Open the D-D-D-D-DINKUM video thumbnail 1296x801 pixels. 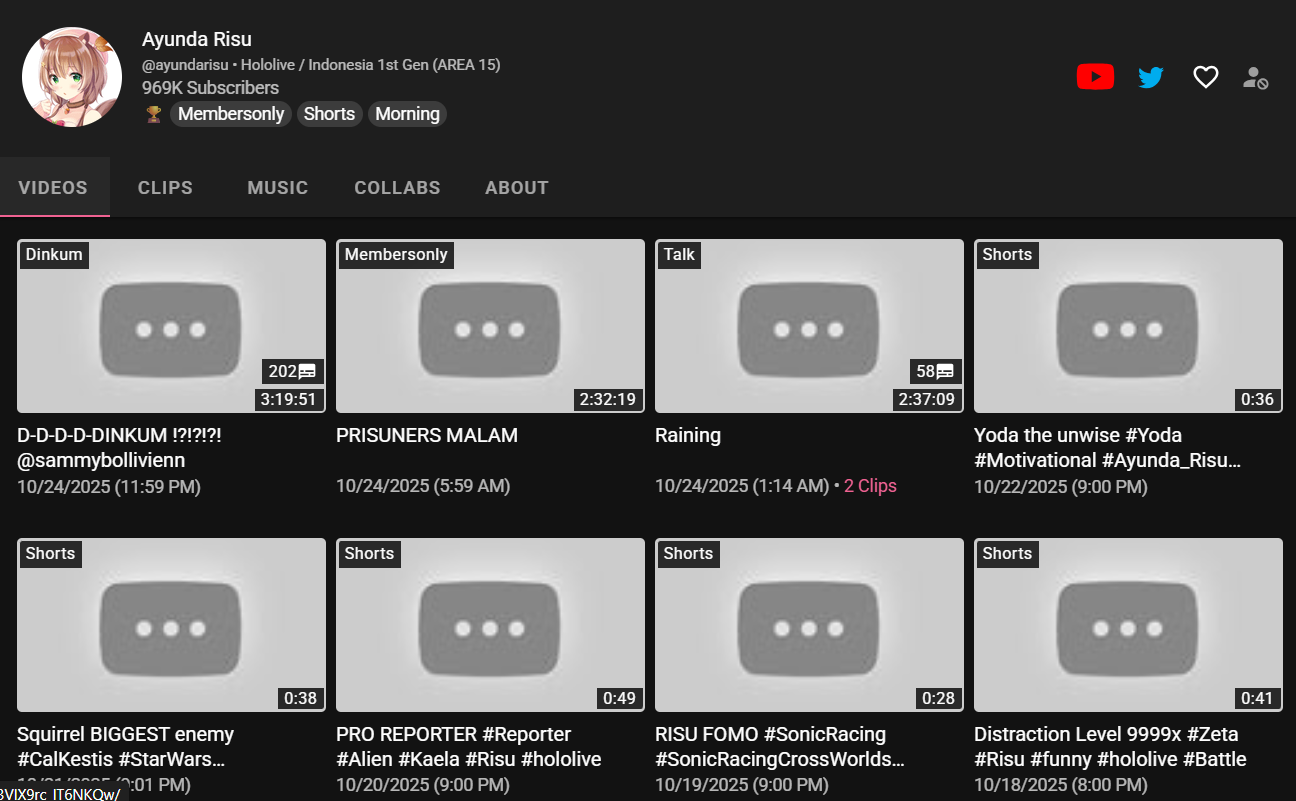pyautogui.click(x=172, y=326)
